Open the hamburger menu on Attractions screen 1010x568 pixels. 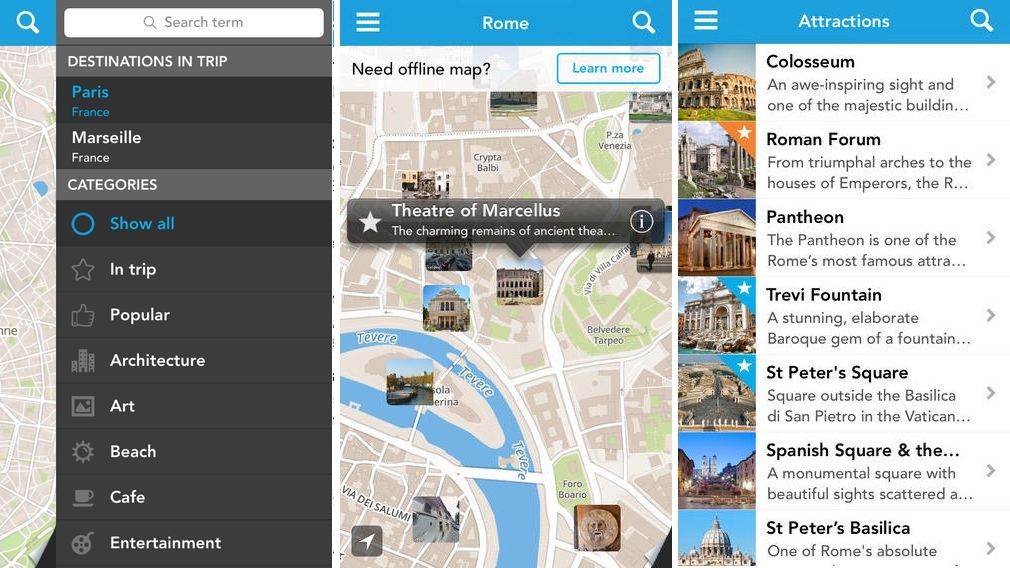coord(706,21)
